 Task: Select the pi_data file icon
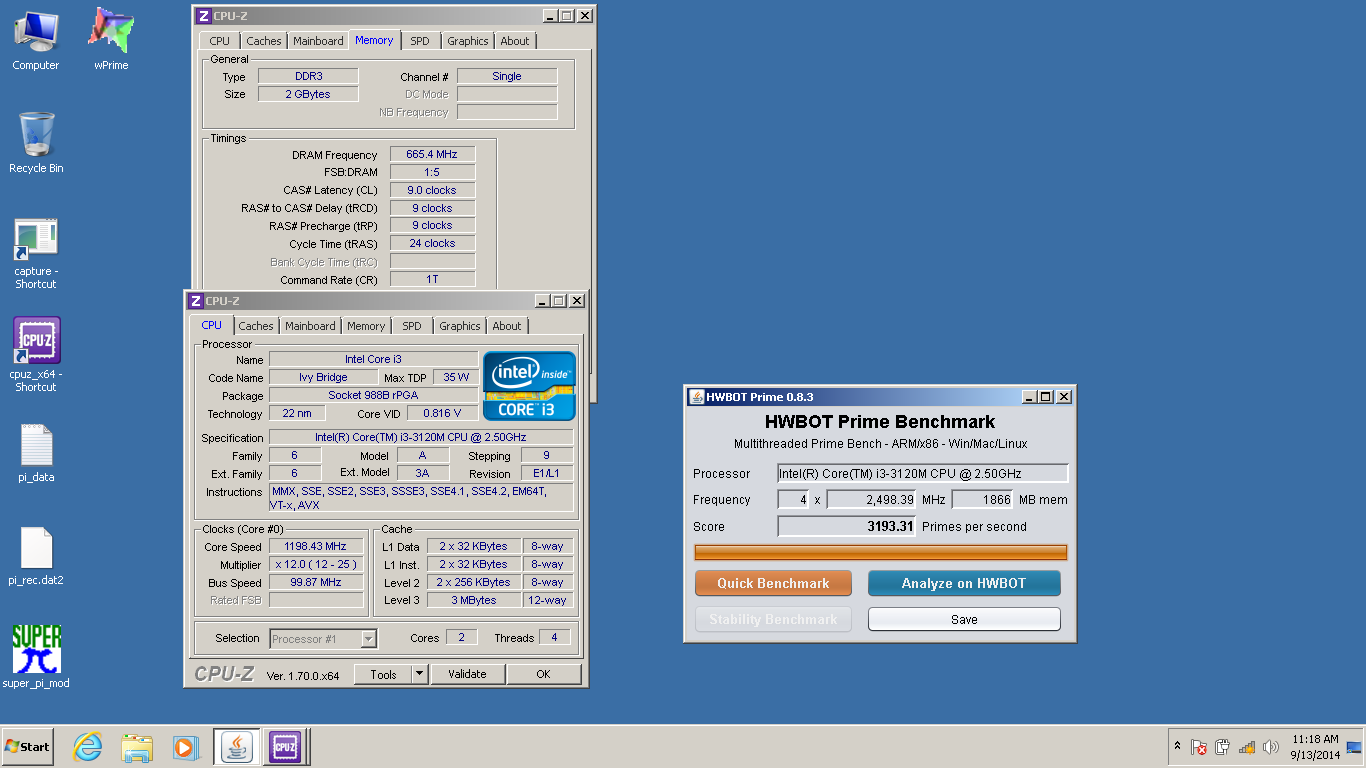click(x=36, y=453)
